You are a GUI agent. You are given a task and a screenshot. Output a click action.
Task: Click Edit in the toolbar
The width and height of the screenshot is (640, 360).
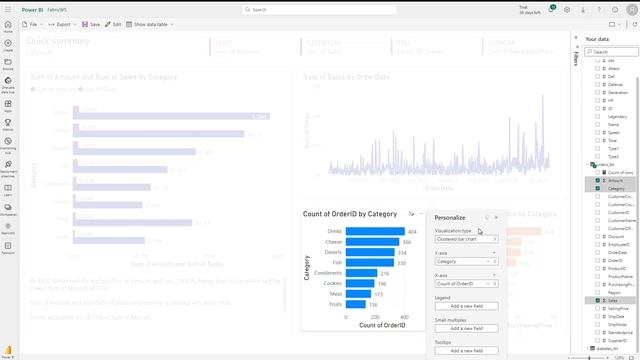[x=113, y=24]
